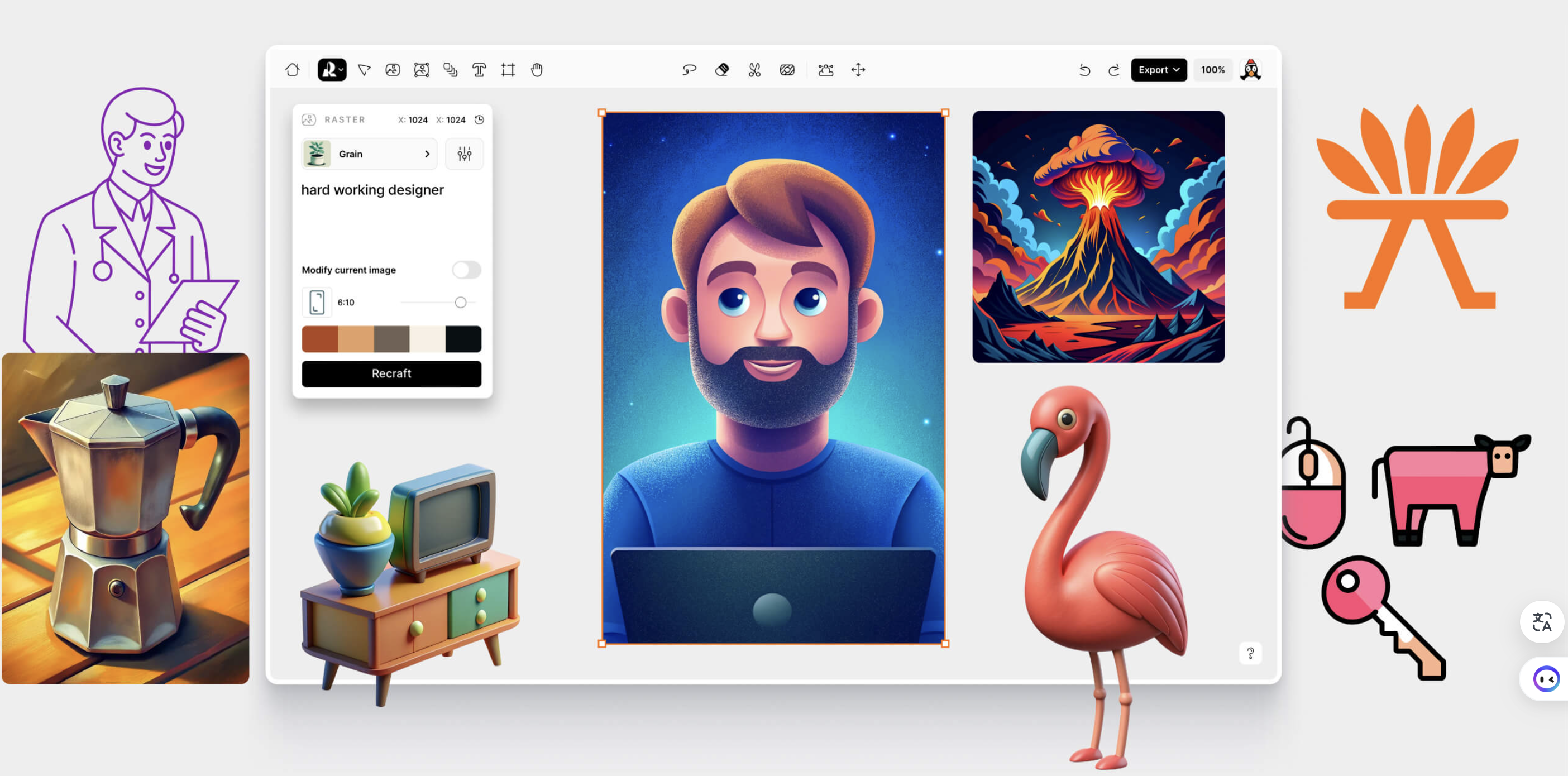Click the prompt text 'hard working designer'
The image size is (1568, 776).
pyautogui.click(x=372, y=190)
